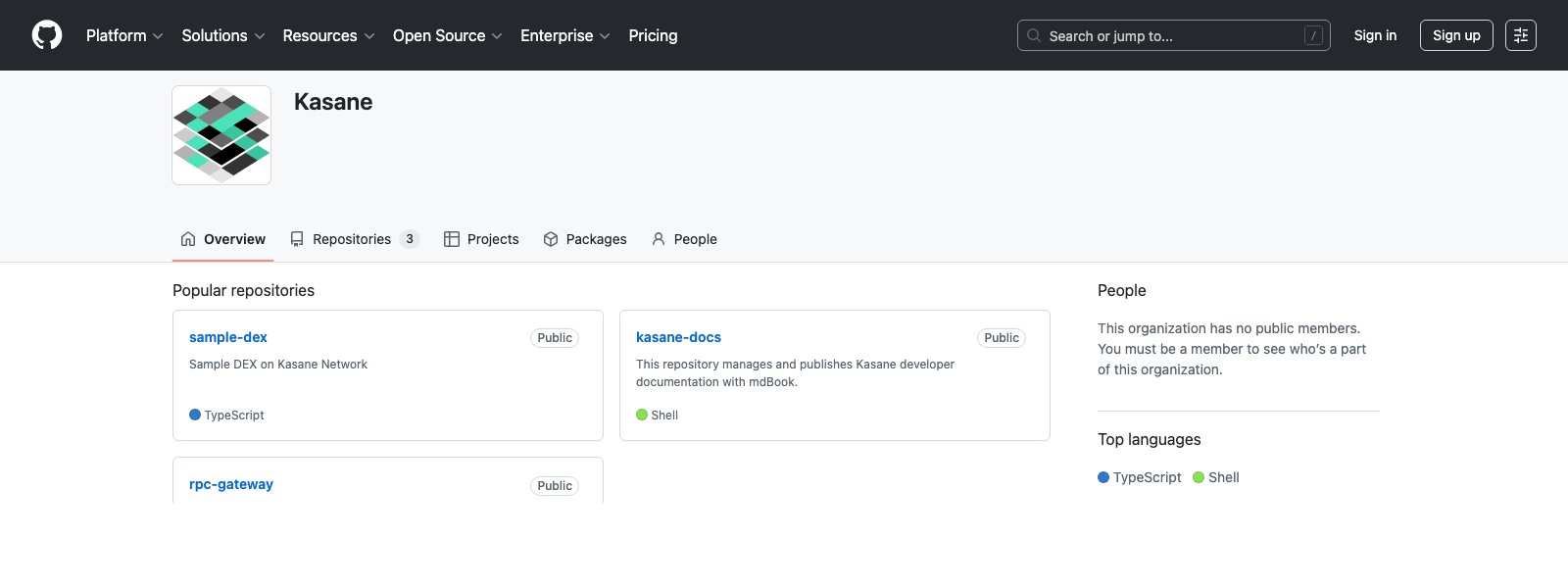Click the People person icon
The width and height of the screenshot is (1568, 588).
click(659, 239)
